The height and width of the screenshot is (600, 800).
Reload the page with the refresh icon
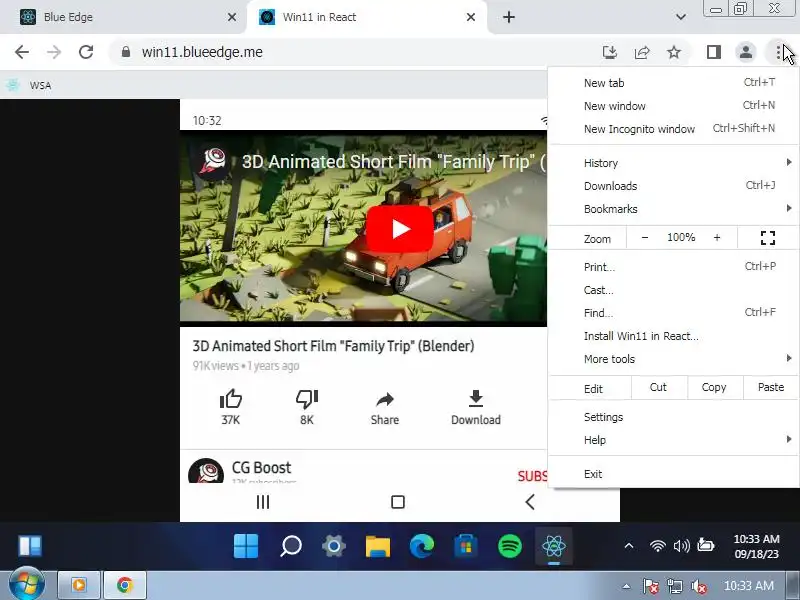[86, 52]
